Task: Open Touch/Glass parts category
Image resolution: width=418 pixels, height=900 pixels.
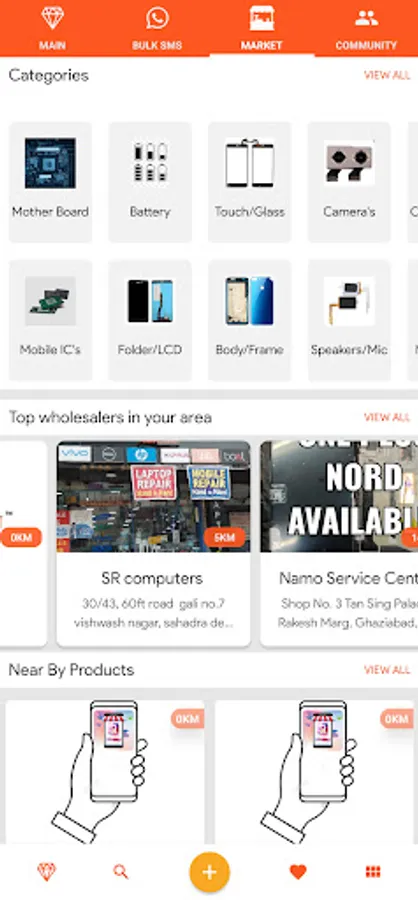Action: [250, 182]
